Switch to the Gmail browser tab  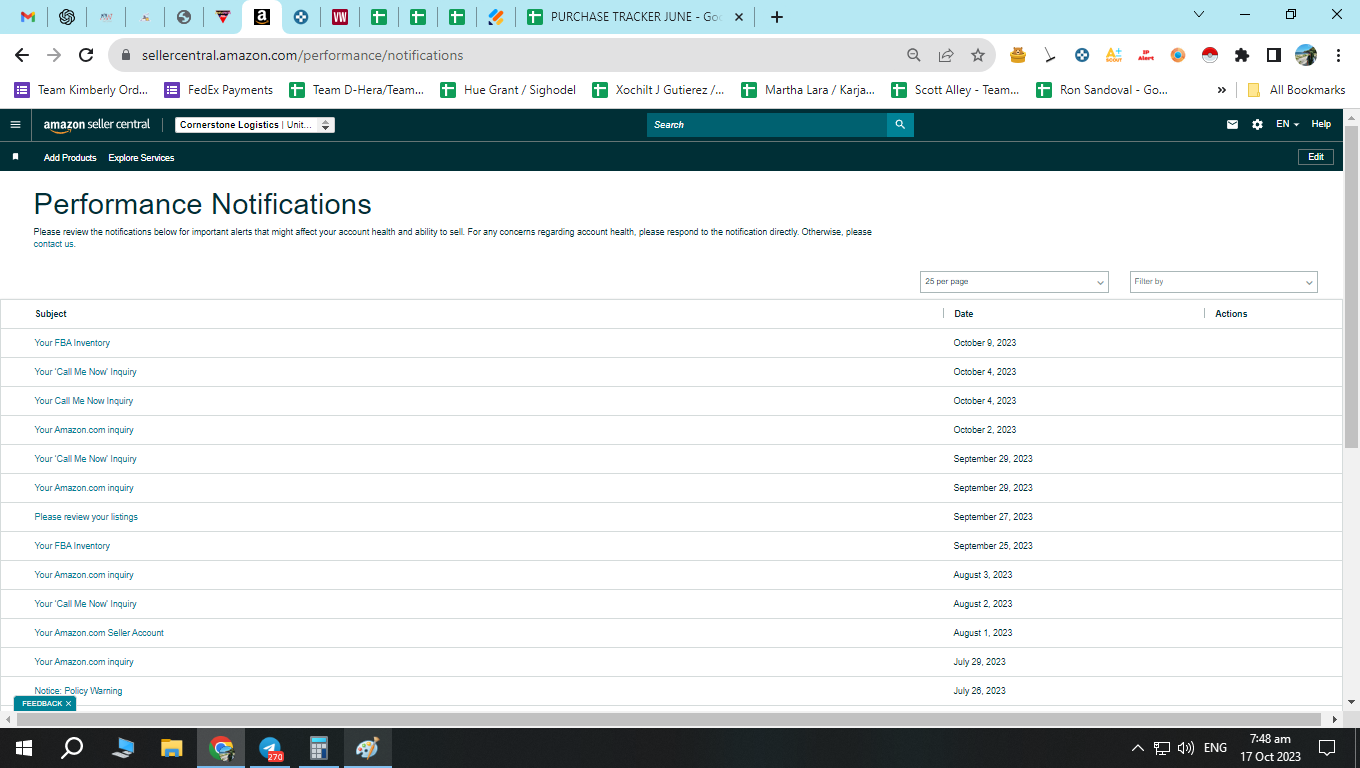pyautogui.click(x=28, y=17)
